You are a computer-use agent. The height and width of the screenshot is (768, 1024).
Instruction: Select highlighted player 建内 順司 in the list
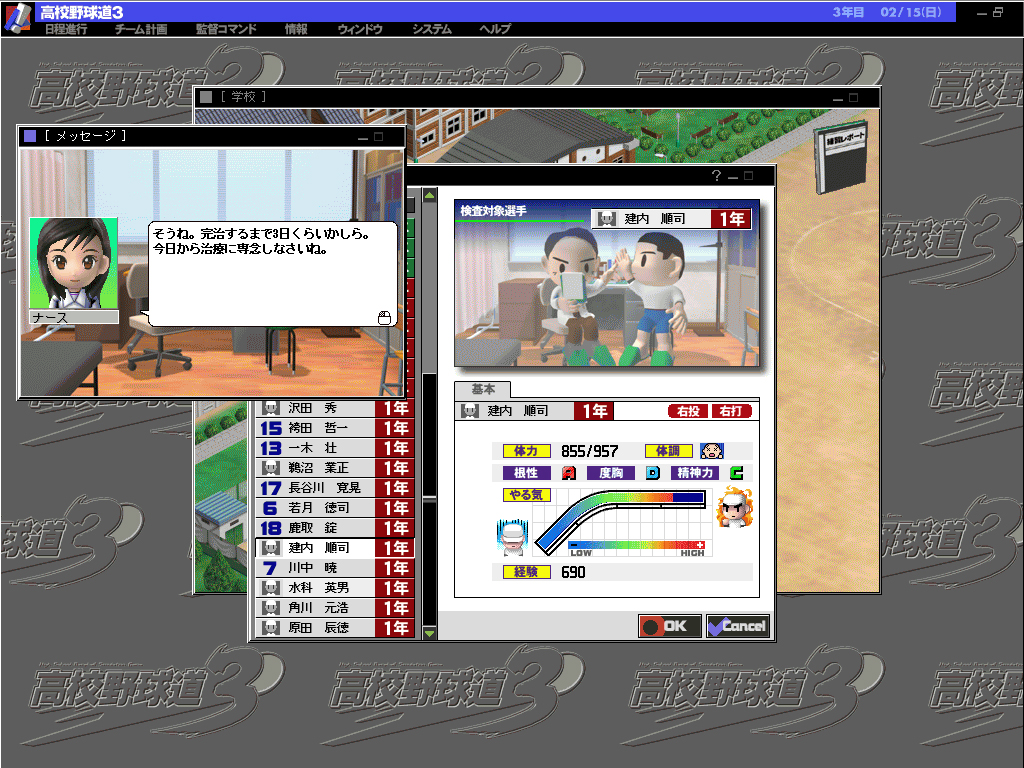coord(334,548)
